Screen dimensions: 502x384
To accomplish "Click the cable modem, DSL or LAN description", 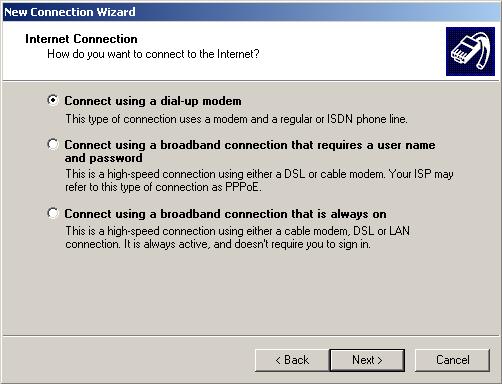I will pyautogui.click(x=237, y=231).
